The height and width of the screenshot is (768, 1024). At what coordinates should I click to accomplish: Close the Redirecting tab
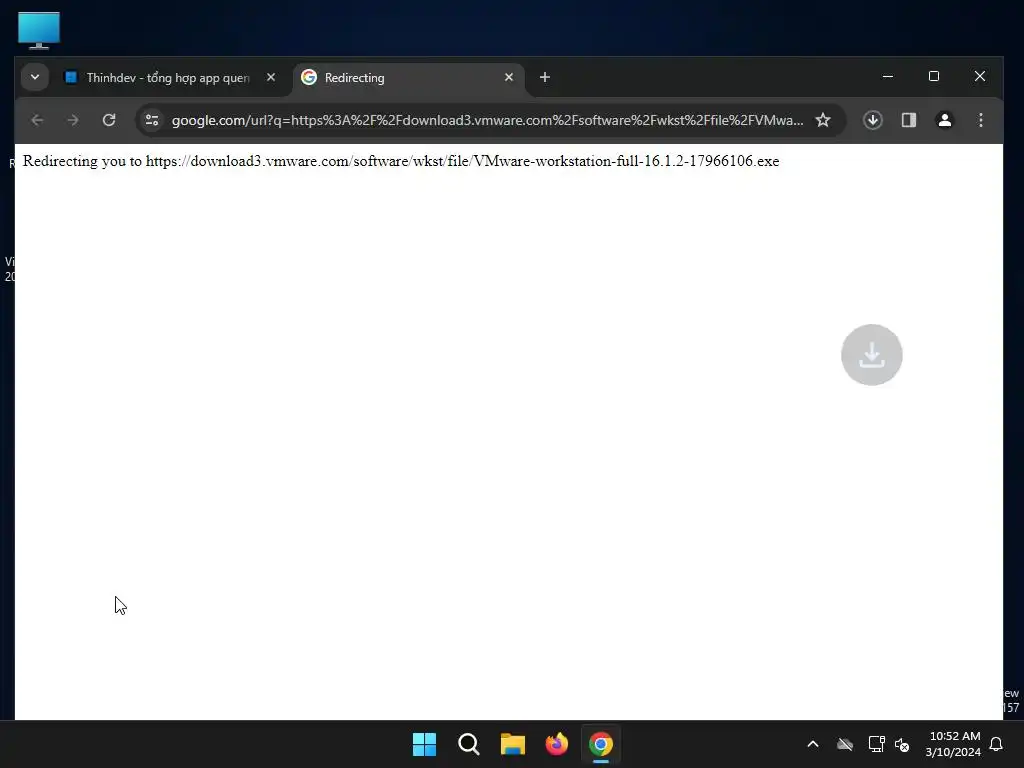point(509,78)
